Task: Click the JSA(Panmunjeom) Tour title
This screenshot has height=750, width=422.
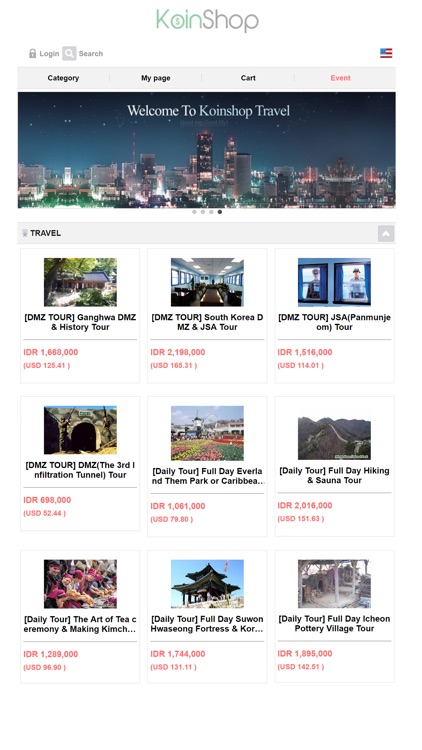Action: [x=334, y=322]
